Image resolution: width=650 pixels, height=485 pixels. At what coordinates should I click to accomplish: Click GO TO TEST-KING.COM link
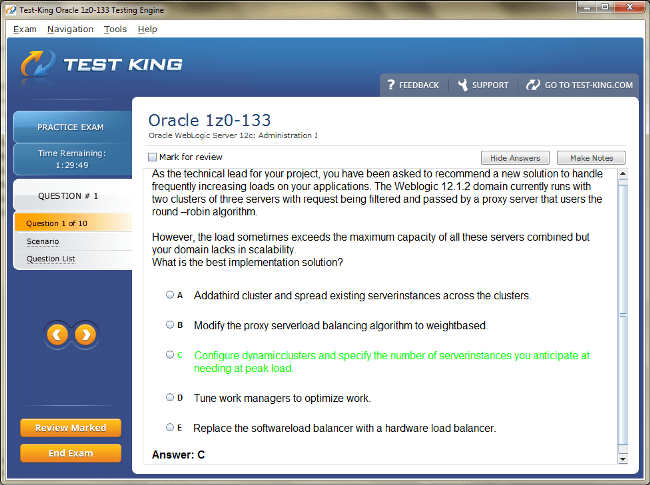589,85
